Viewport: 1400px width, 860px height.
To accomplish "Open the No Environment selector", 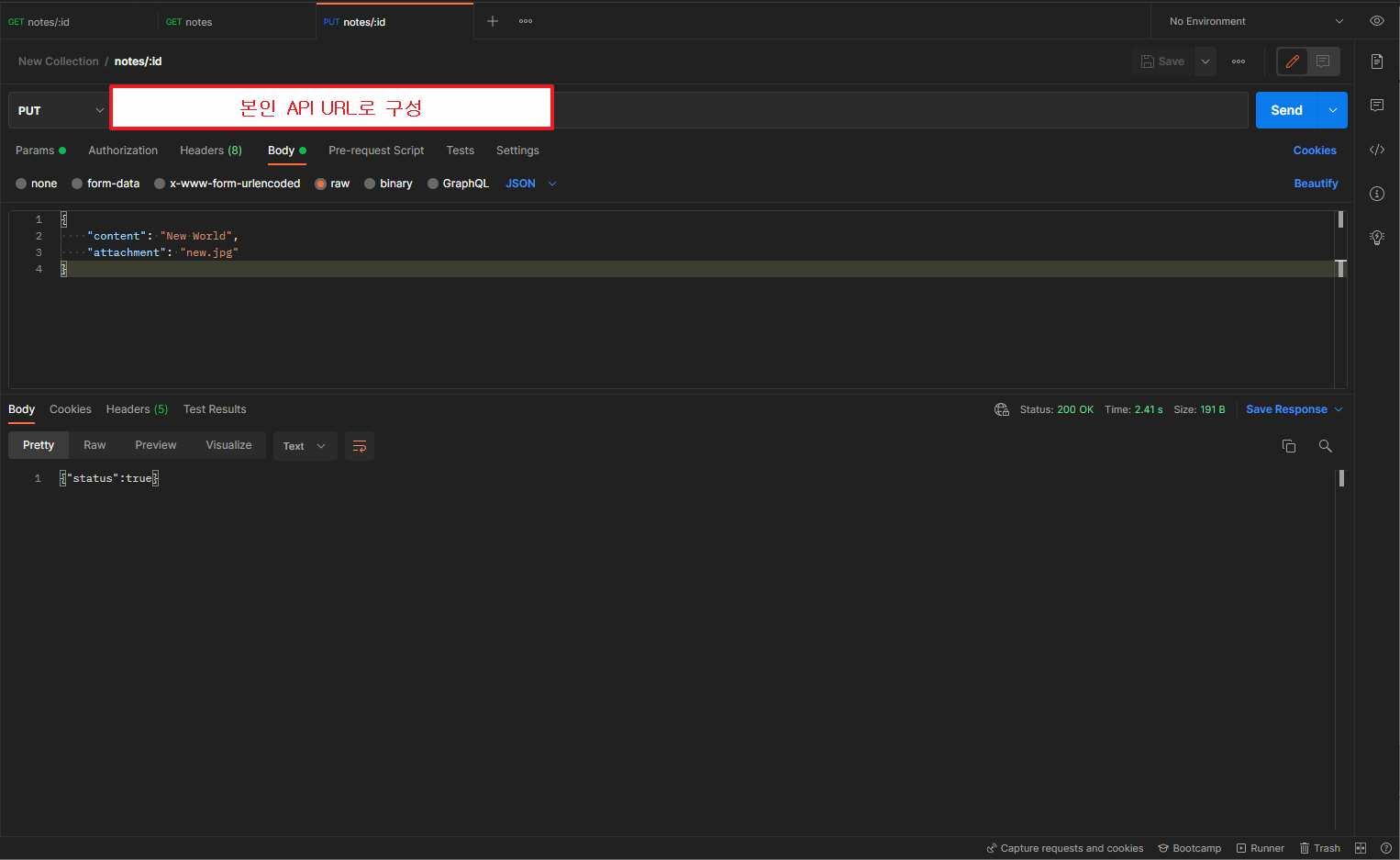I will [1256, 21].
